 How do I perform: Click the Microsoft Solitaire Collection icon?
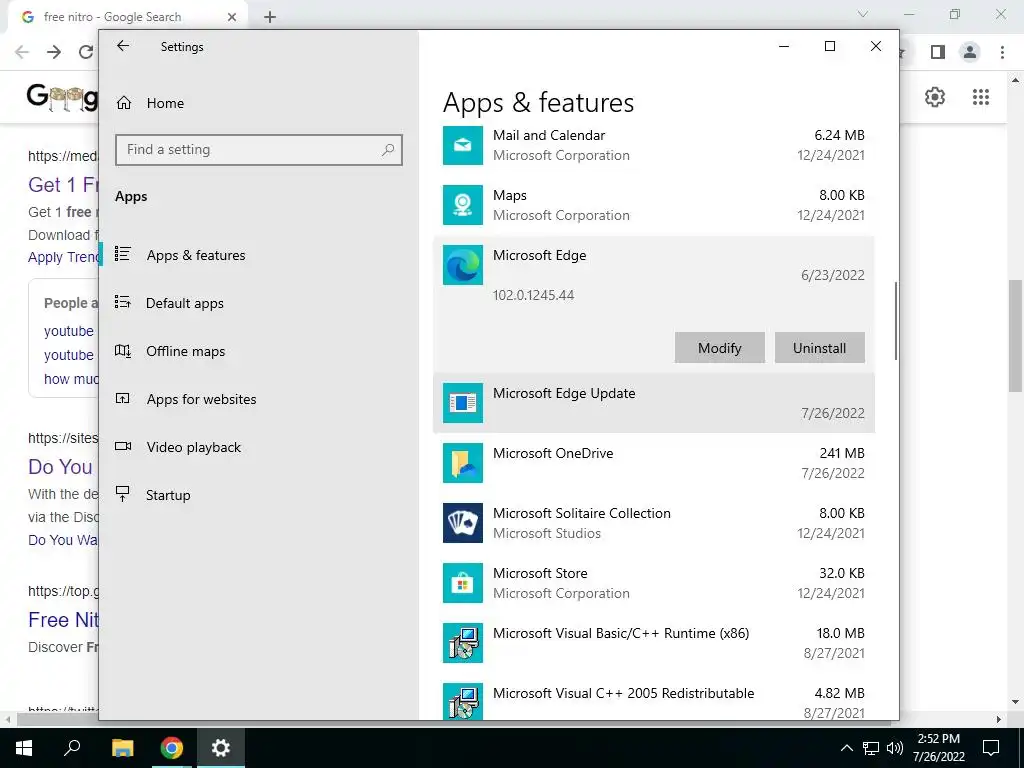[462, 523]
